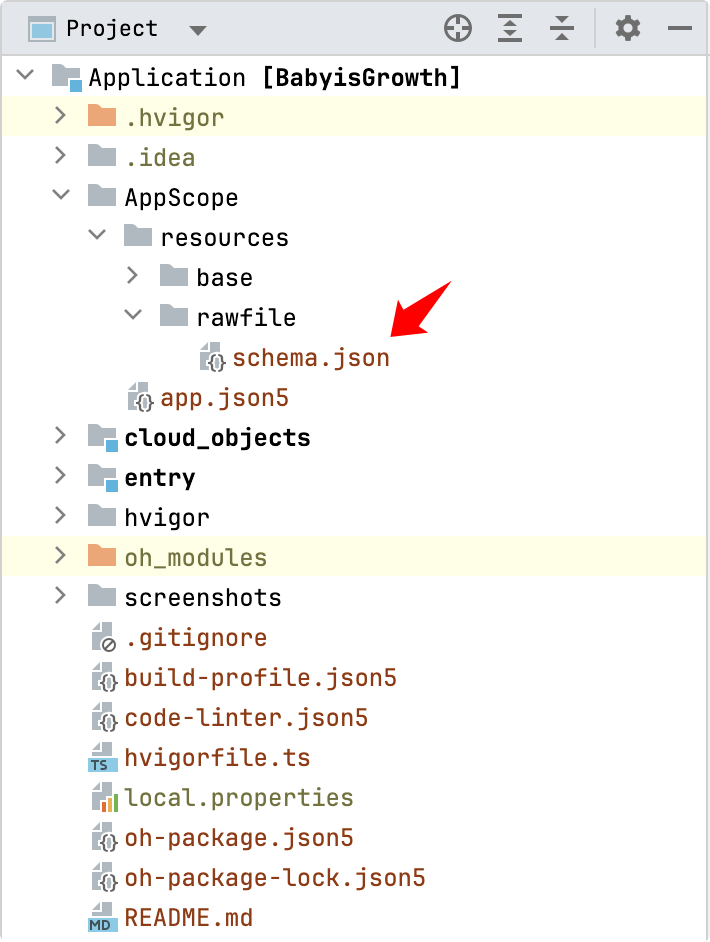The image size is (710, 942).
Task: Select the oh-package-lock.json5 file
Action: 275,878
